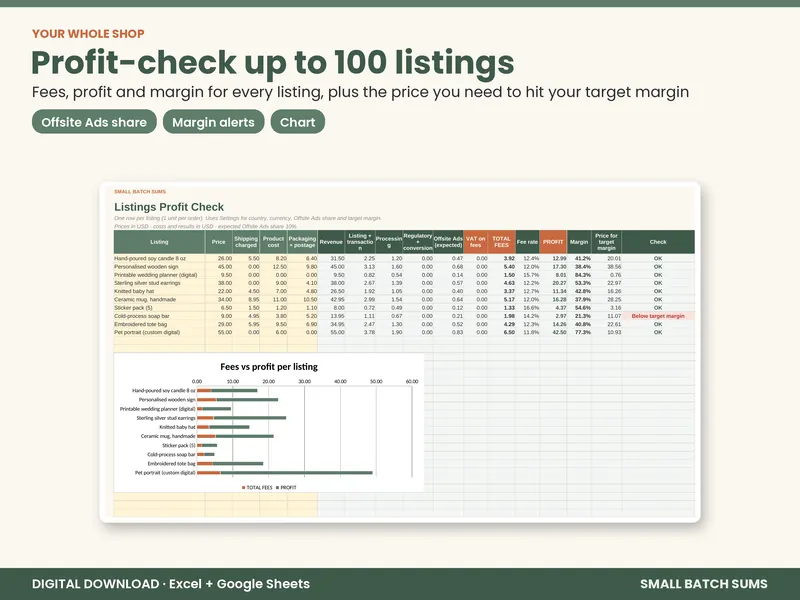The height and width of the screenshot is (600, 800).
Task: Click the 'DIGITAL DOWNLOAD · Excel + Google Sheets' footer text
Action: coord(171,584)
